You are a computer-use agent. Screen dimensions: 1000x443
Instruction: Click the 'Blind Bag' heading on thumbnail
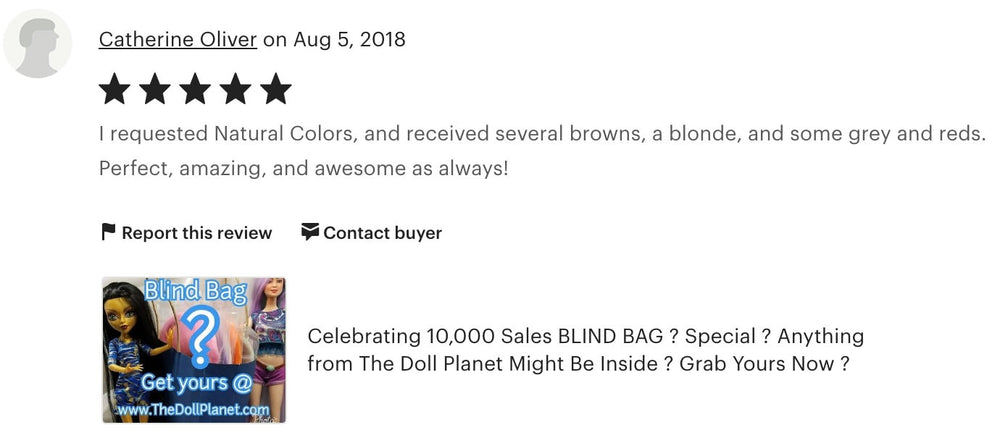click(196, 291)
